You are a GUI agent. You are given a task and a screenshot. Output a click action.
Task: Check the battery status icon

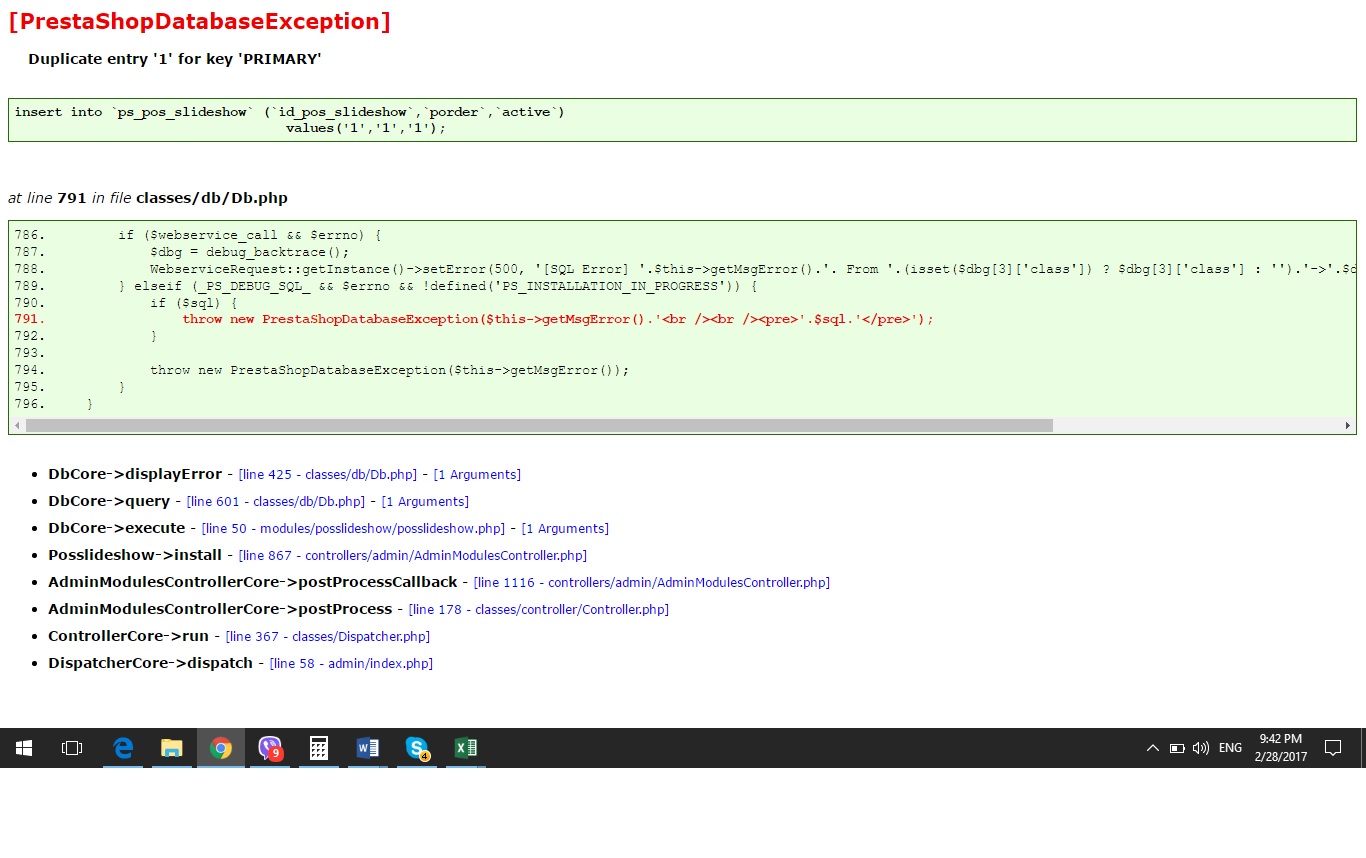pos(1177,748)
